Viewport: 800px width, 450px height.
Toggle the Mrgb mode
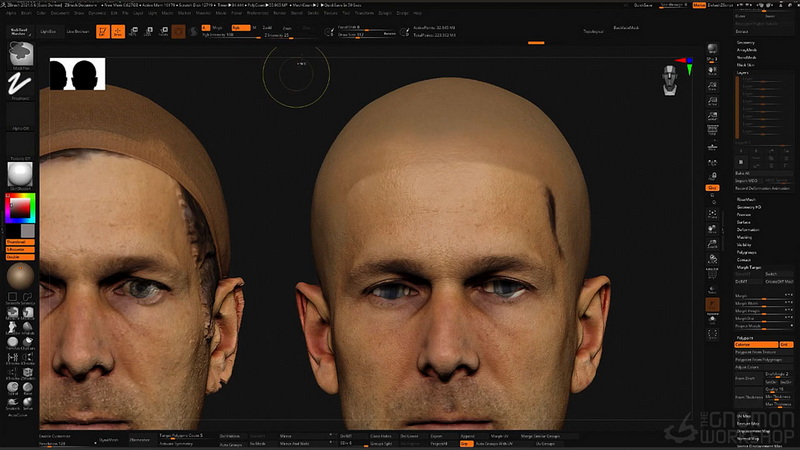click(217, 28)
